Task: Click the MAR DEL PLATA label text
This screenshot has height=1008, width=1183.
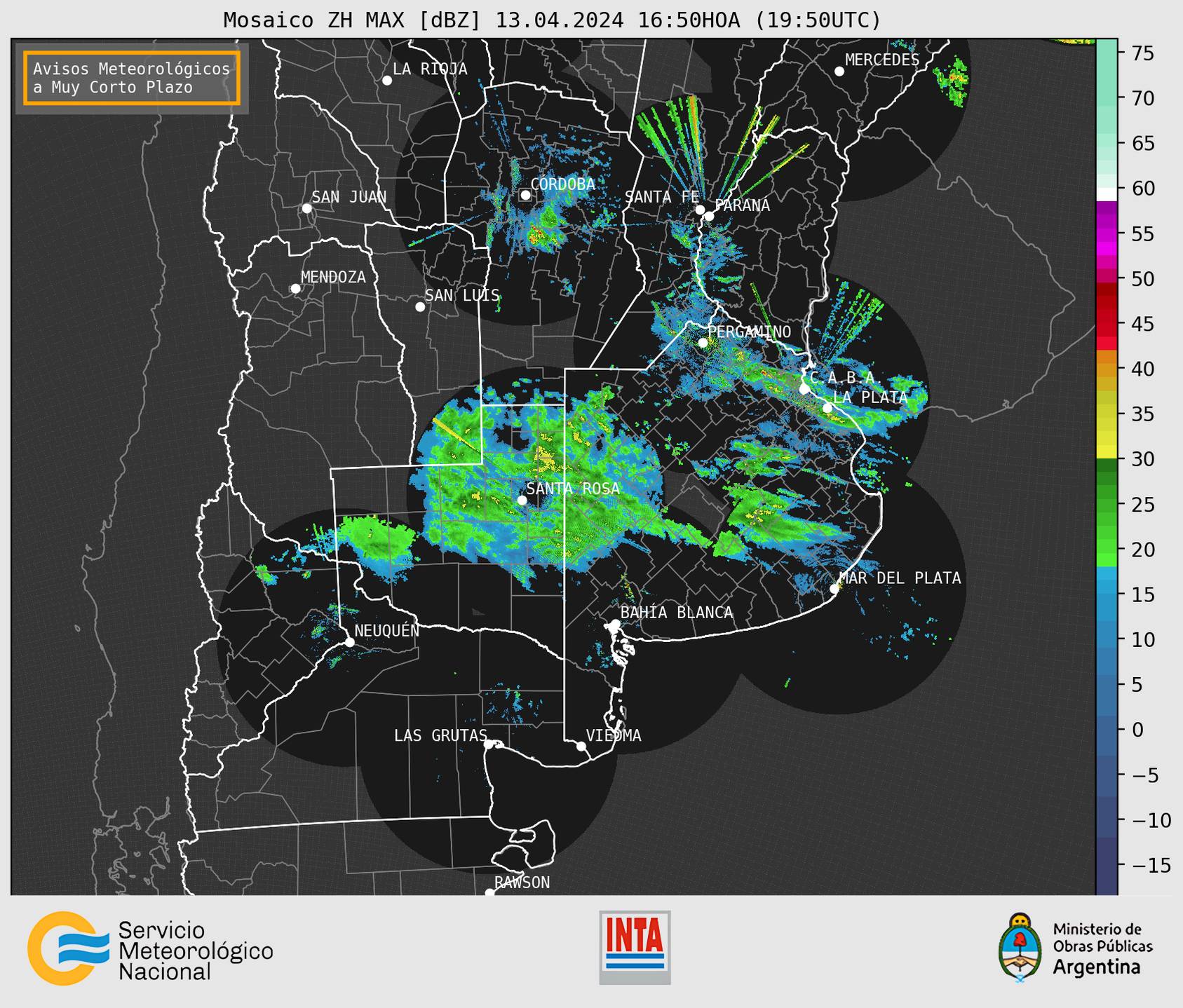Action: (x=900, y=578)
